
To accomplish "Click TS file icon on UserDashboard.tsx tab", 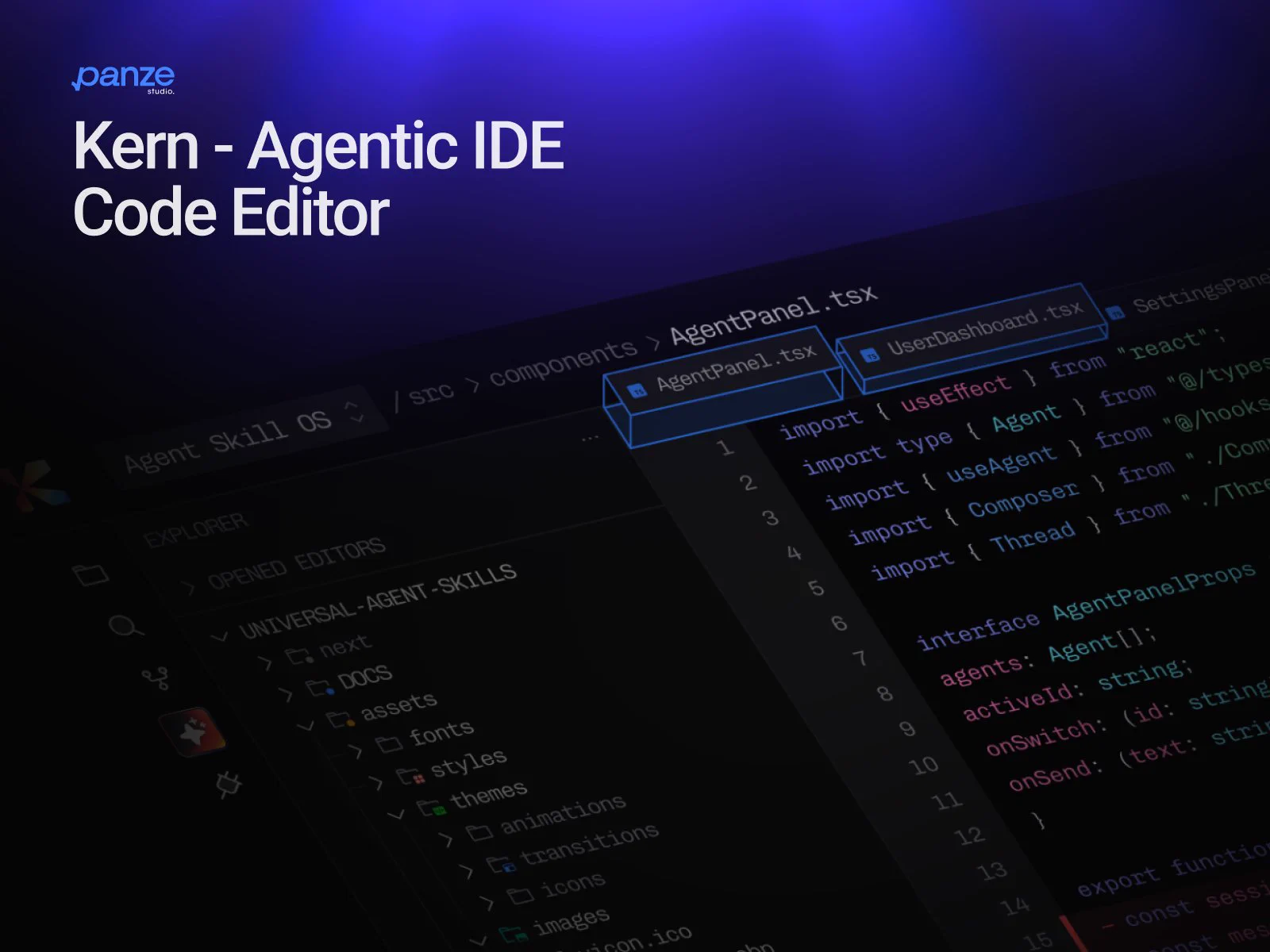I will 870,355.
